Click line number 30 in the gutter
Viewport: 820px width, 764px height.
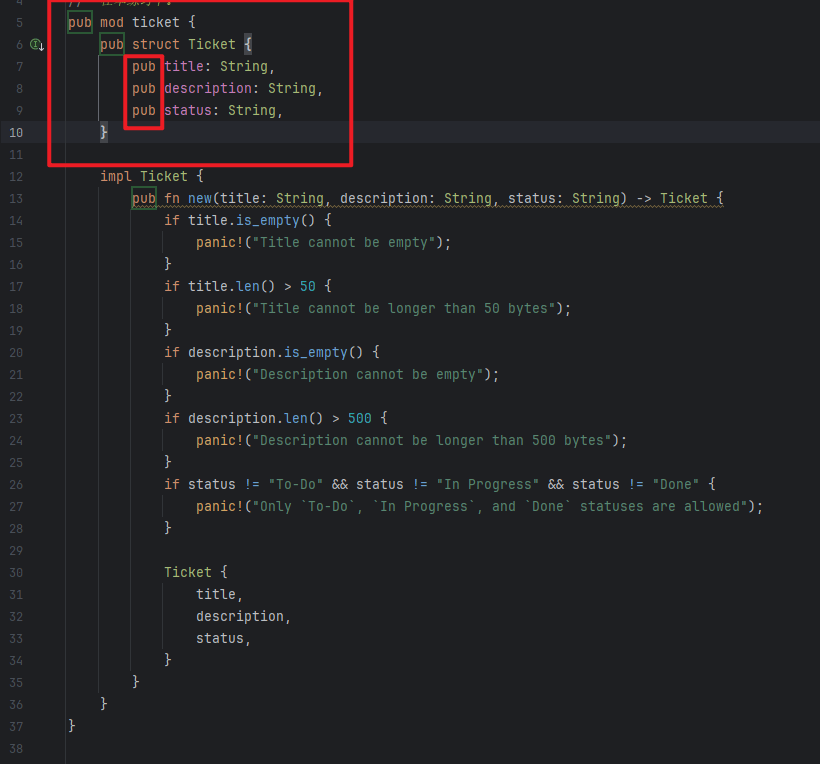point(17,573)
